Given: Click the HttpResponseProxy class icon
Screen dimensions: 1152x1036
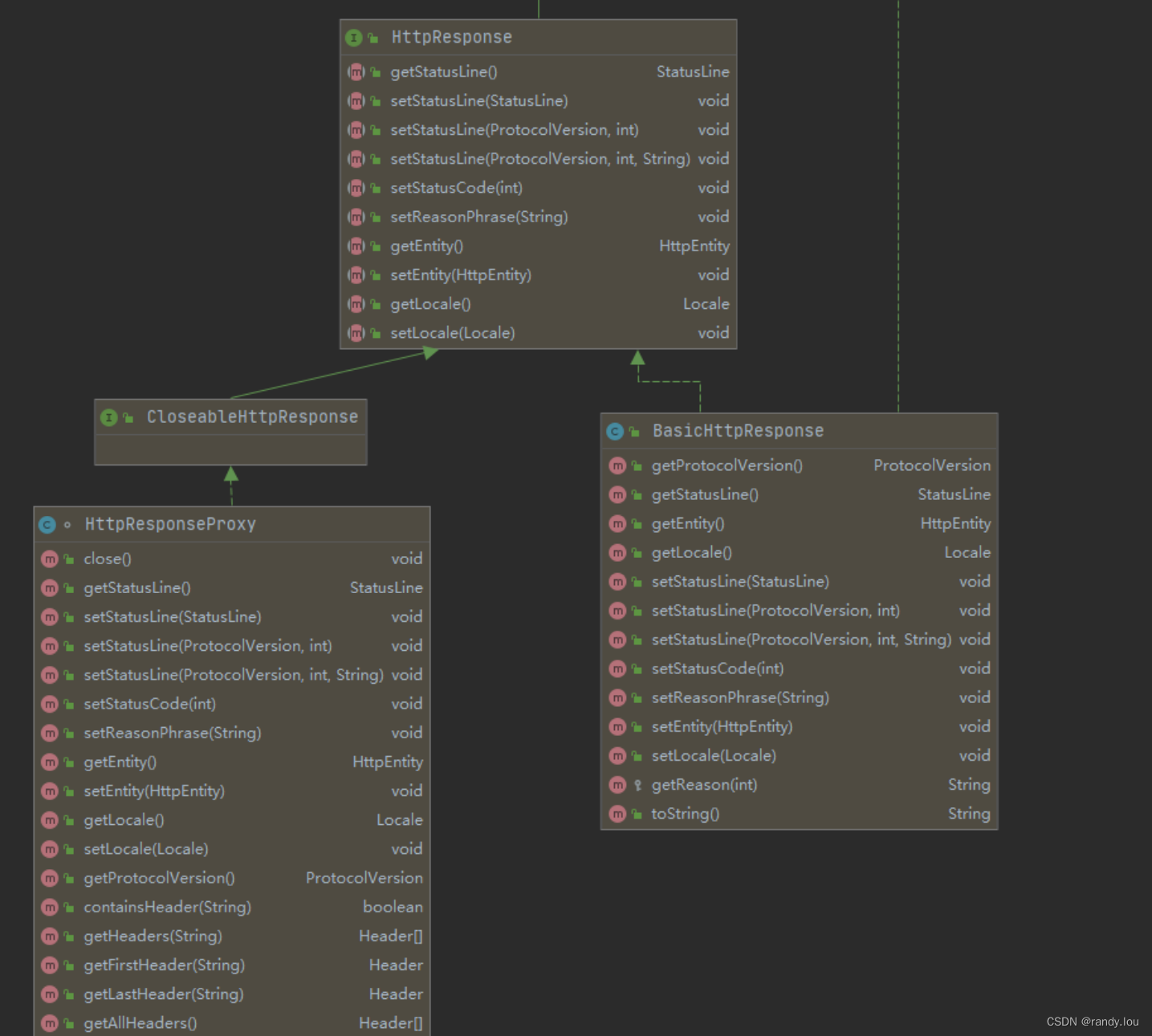Looking at the screenshot, I should 47,525.
